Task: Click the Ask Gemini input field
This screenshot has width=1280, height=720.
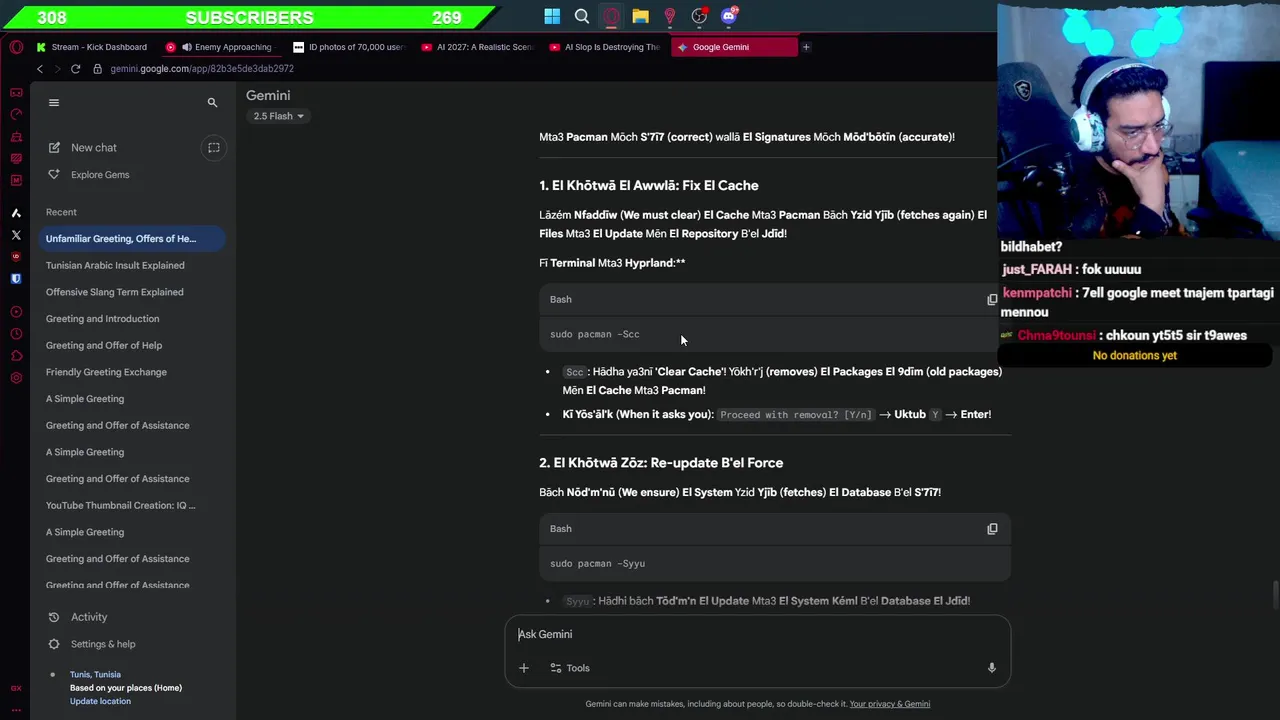Action: tap(757, 634)
